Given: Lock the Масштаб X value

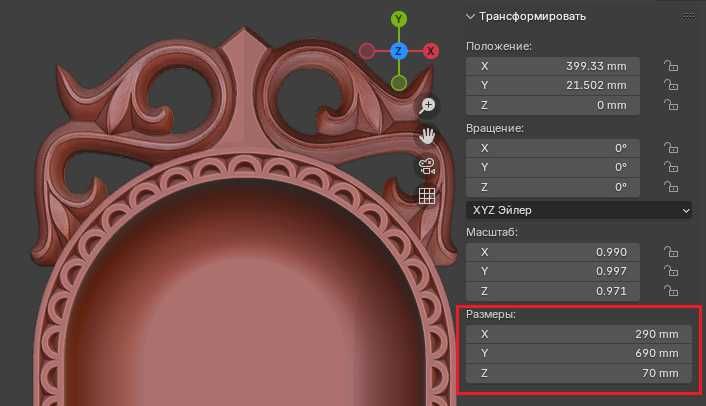Looking at the screenshot, I should click(671, 252).
